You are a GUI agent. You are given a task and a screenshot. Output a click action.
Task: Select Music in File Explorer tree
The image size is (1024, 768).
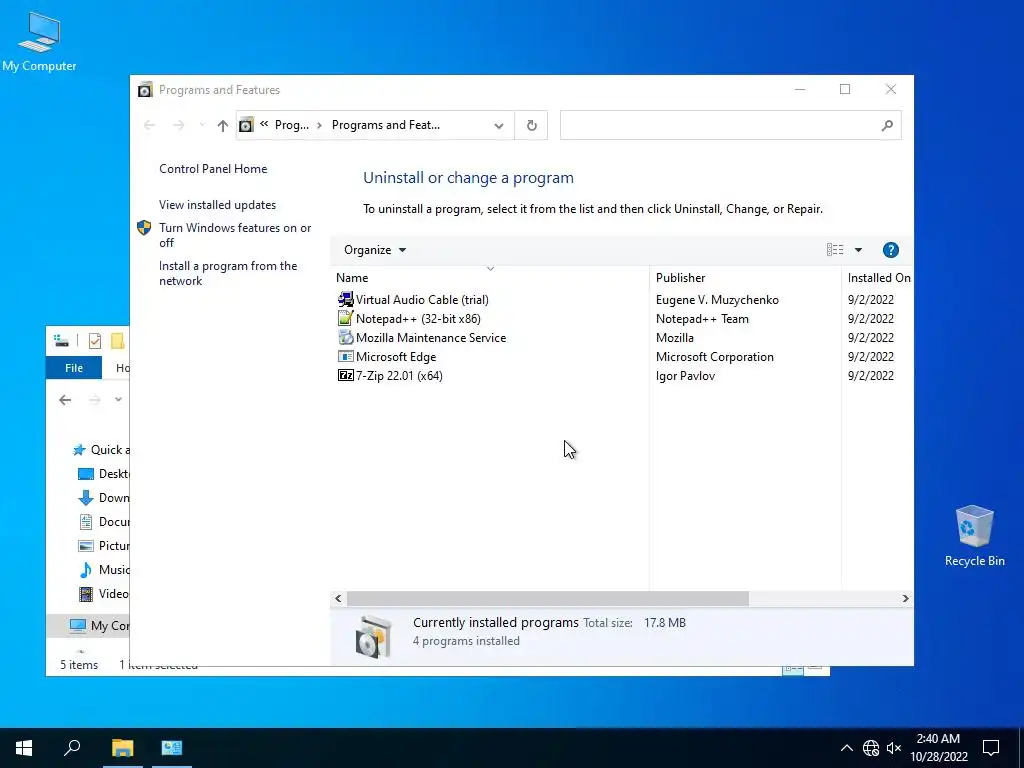coord(103,570)
